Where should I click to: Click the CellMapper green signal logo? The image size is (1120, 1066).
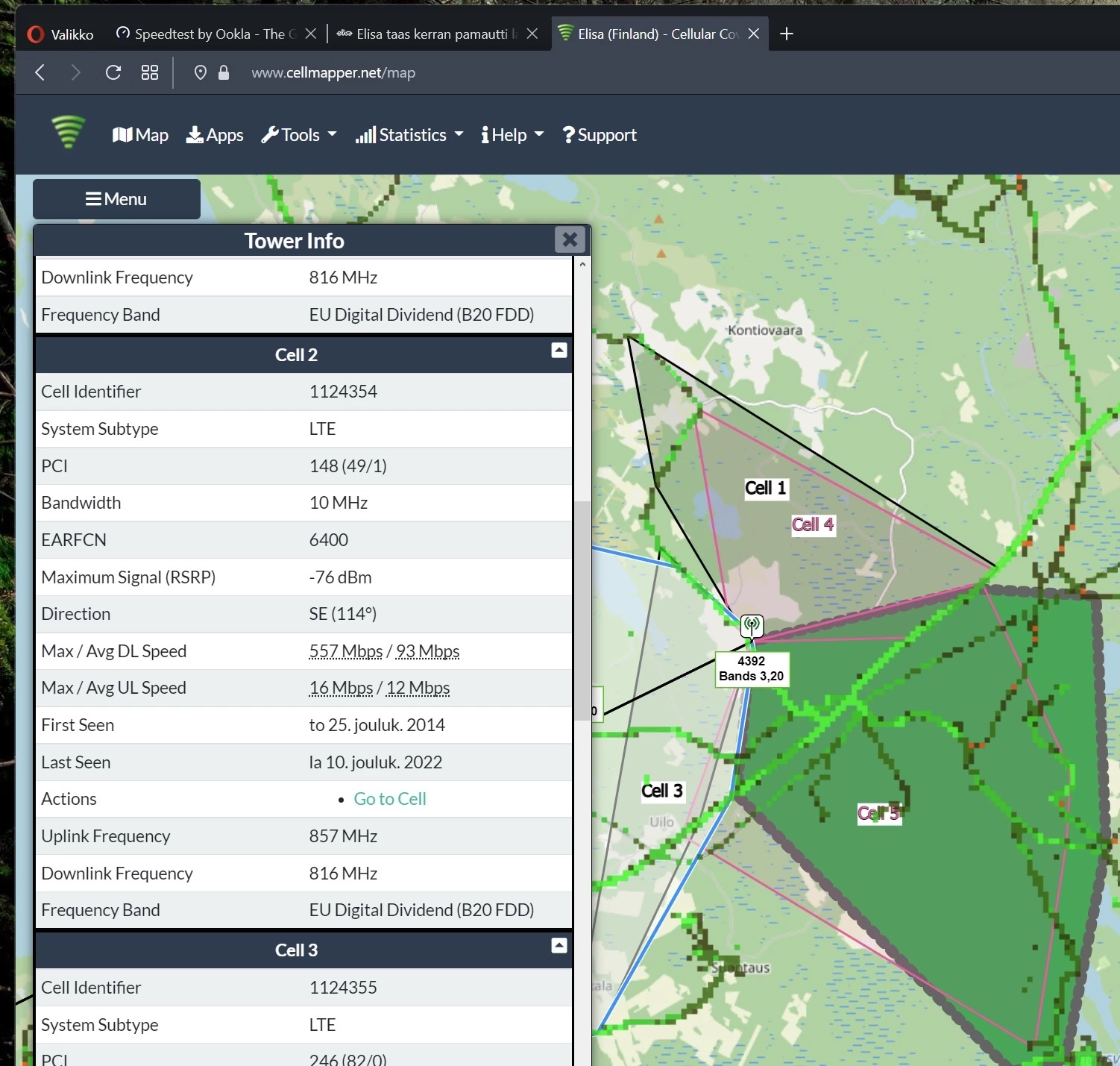(68, 133)
